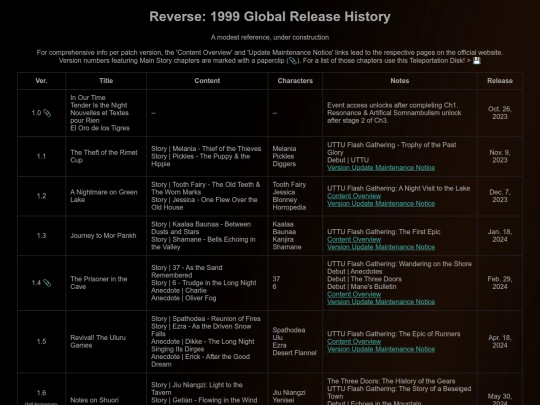
Task: Click version number 1.1 cell
Action: pos(41,156)
